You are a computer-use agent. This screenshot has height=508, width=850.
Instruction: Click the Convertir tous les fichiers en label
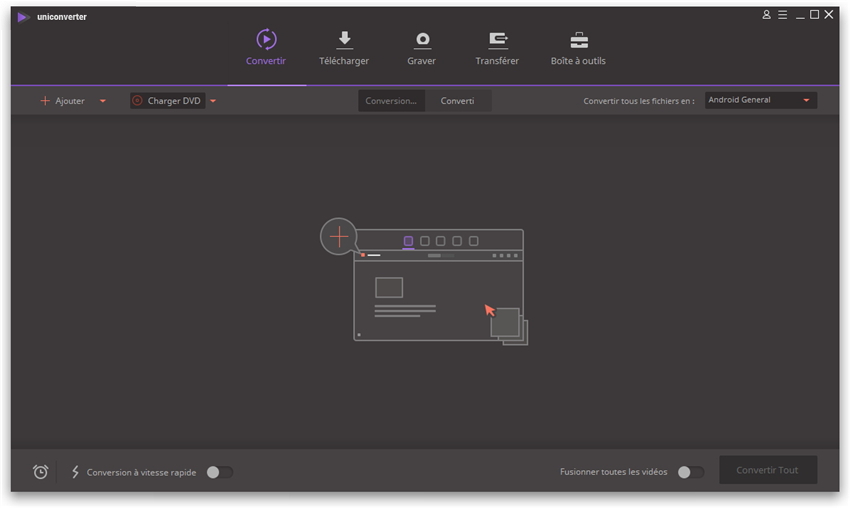[x=639, y=101]
